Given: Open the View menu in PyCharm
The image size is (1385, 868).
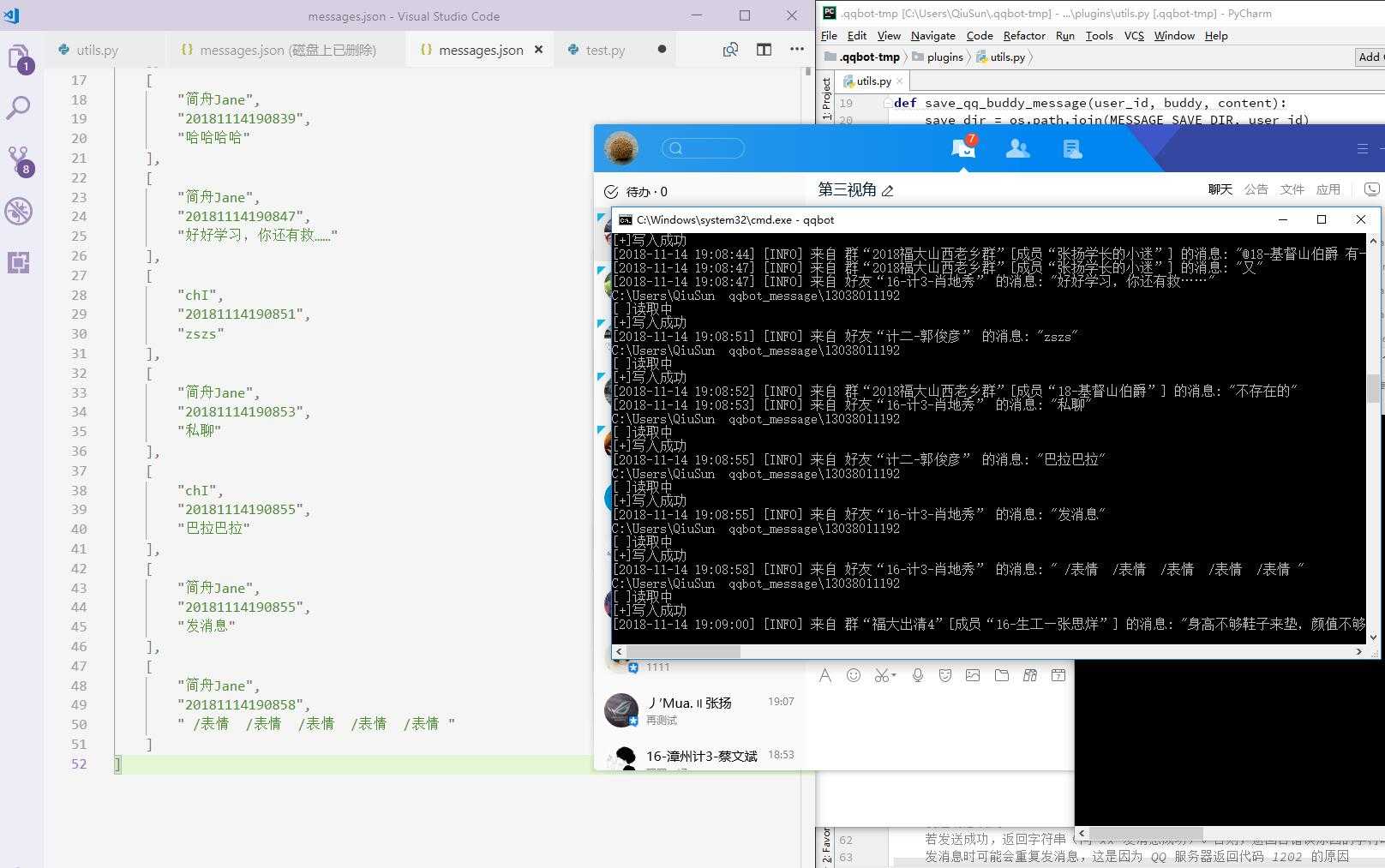Looking at the screenshot, I should click(x=889, y=35).
